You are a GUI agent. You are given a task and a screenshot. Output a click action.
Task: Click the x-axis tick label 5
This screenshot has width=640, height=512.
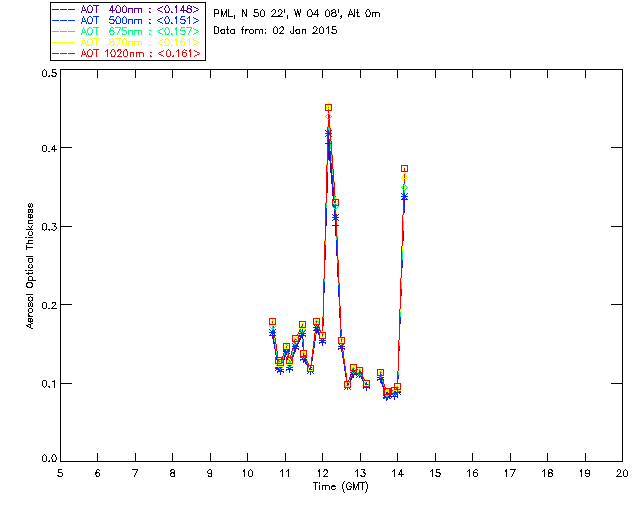(x=60, y=473)
